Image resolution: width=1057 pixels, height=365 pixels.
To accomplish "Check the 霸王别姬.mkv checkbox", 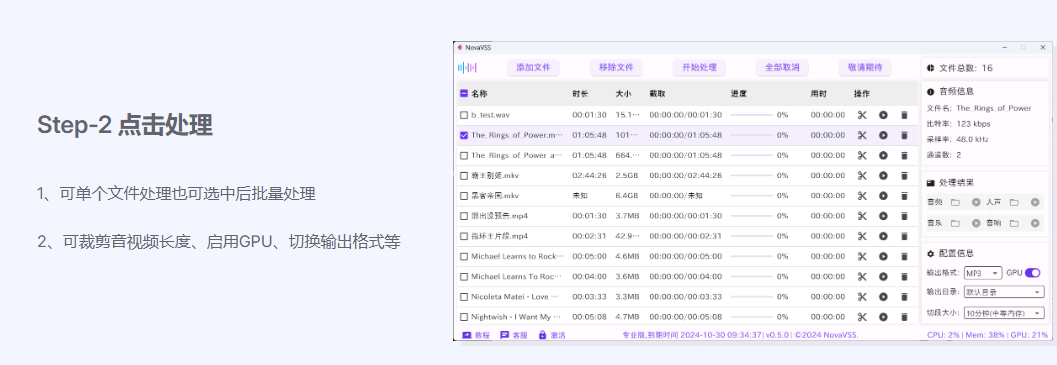I will point(464,175).
